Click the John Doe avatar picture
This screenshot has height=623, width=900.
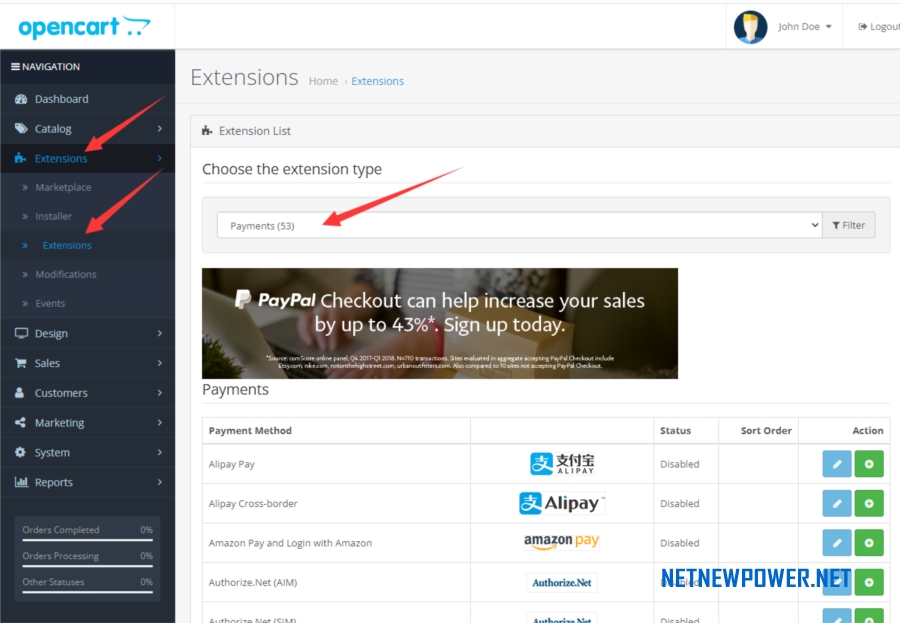pos(750,27)
